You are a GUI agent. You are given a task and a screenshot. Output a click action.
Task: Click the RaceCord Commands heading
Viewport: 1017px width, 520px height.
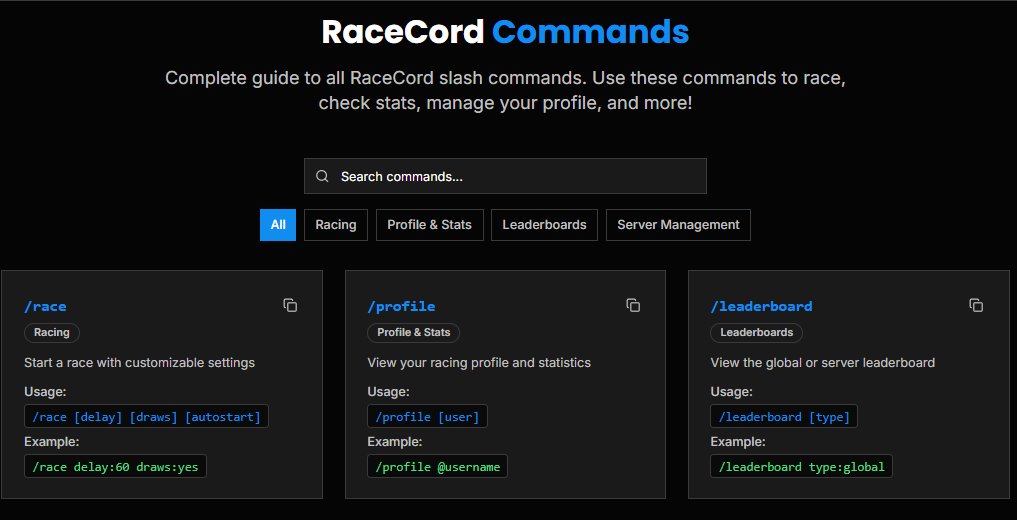point(505,32)
